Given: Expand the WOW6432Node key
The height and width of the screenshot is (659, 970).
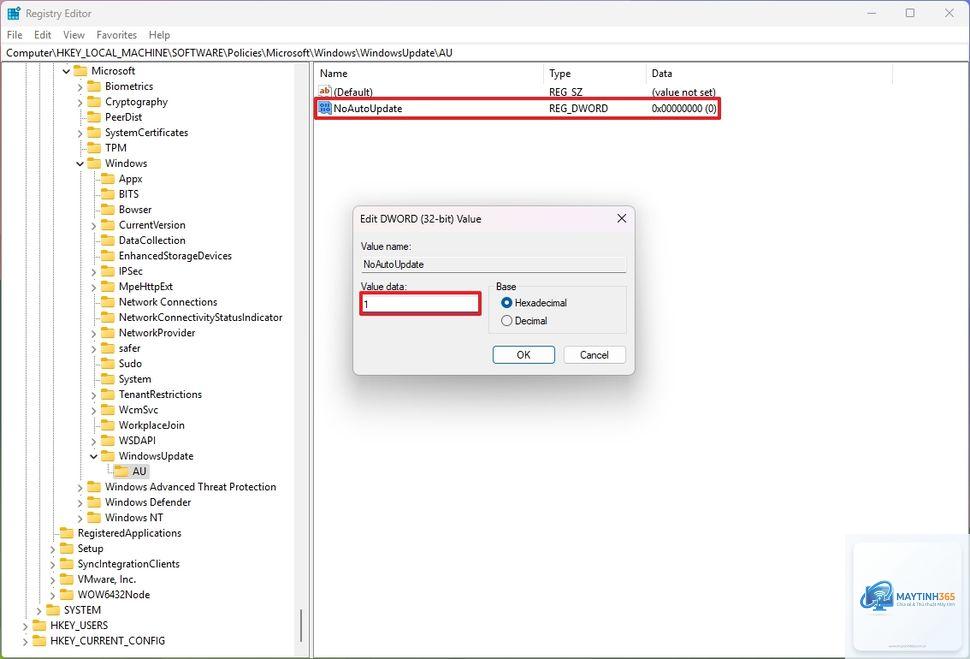Looking at the screenshot, I should [53, 595].
